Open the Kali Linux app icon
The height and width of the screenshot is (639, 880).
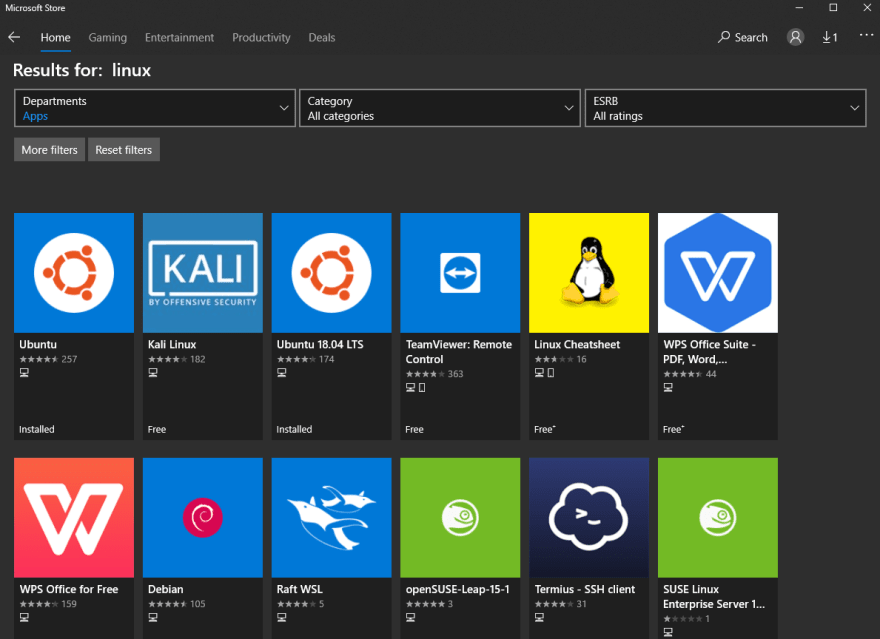coord(203,273)
